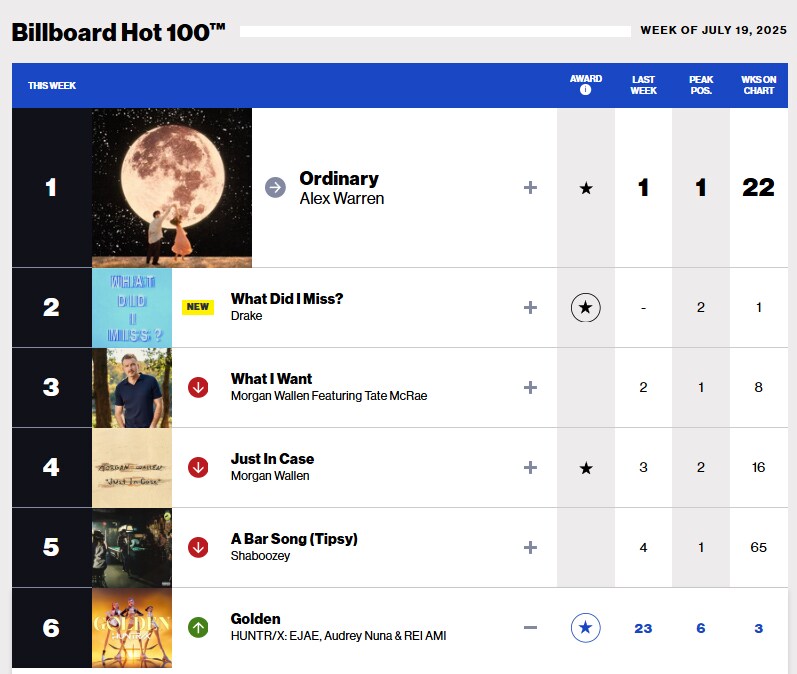Click the Morgan Wallen artist name under Just In Case

tap(270, 476)
